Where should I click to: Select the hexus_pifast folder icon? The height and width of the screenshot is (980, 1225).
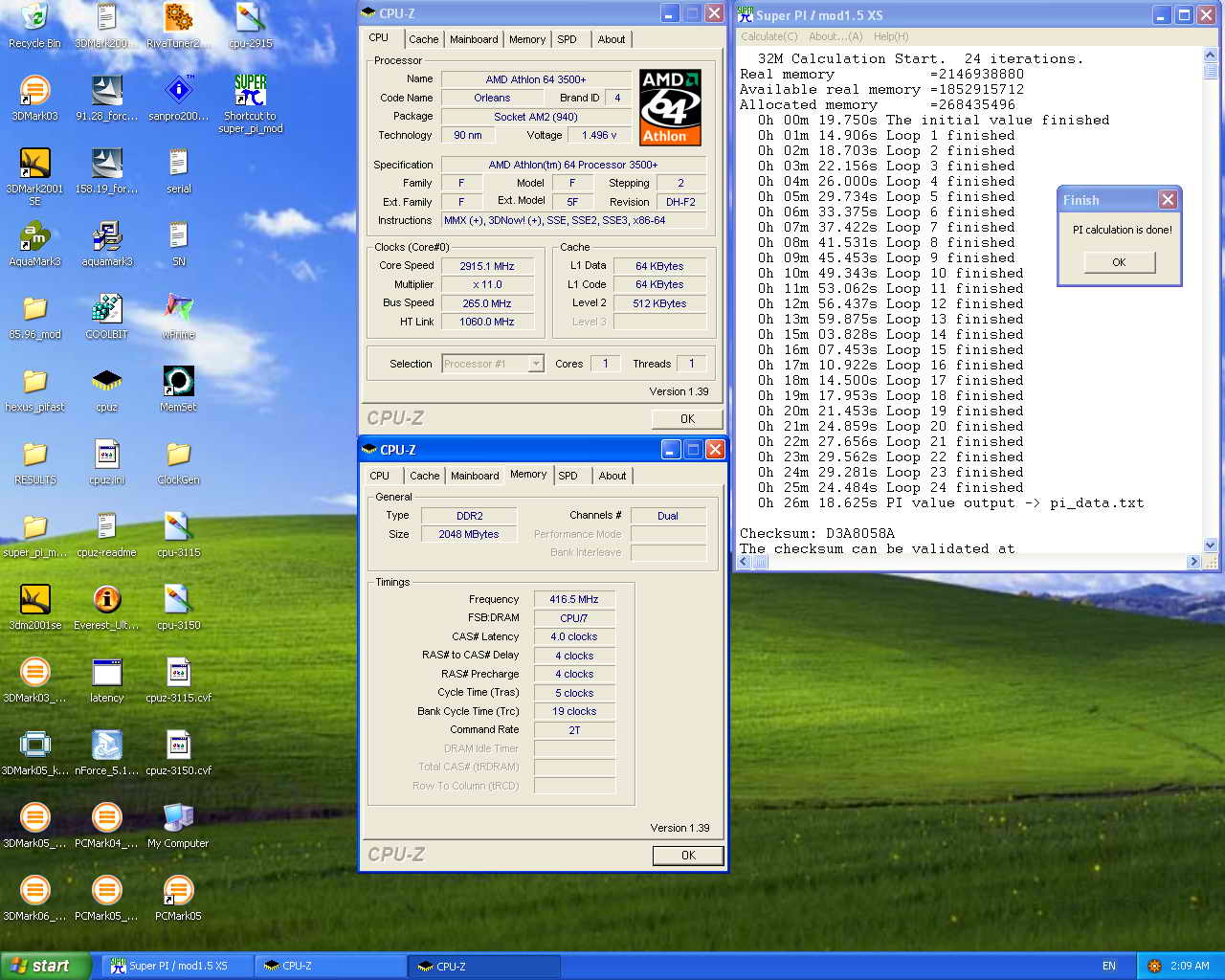[x=34, y=390]
